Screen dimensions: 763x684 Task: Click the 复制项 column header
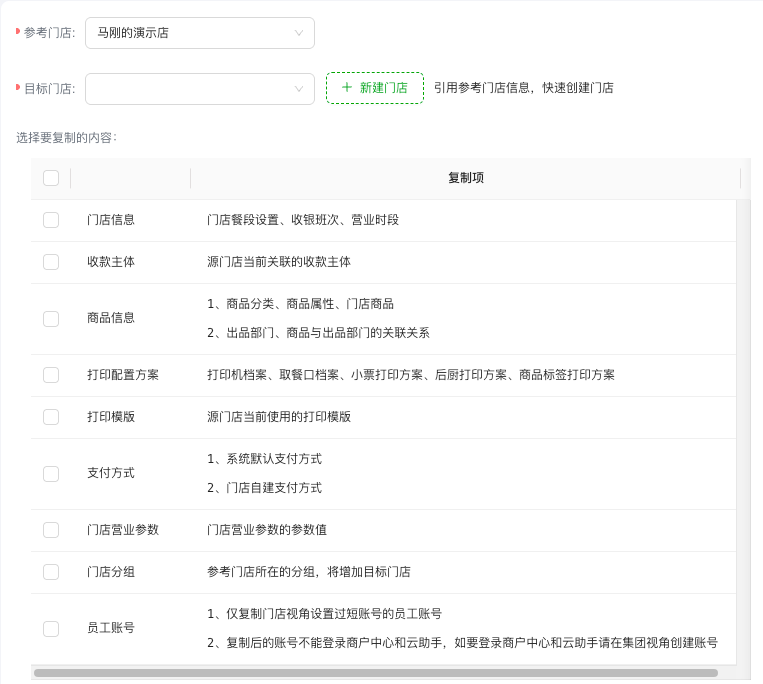[466, 178]
